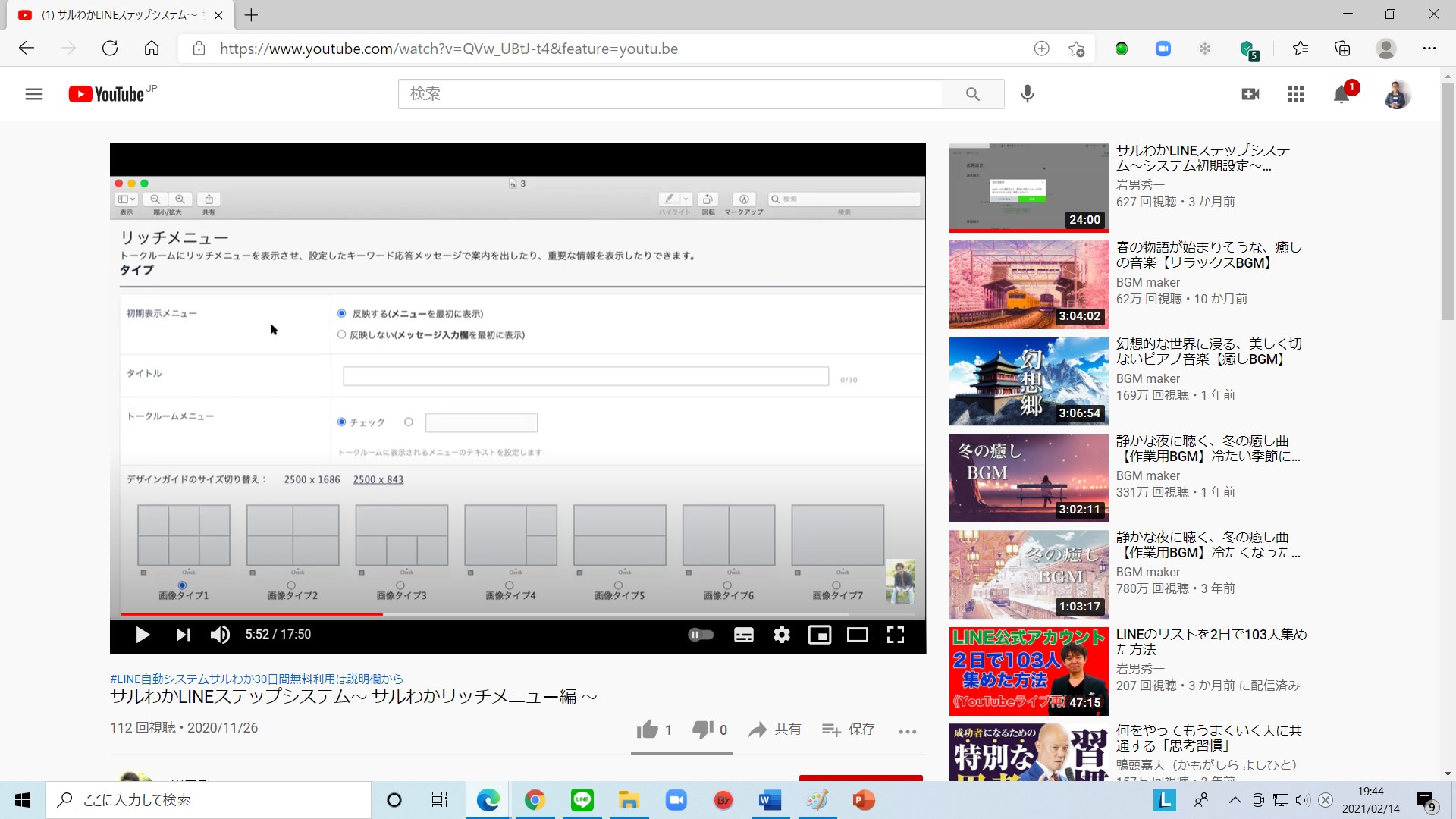Viewport: 1456px width, 819px height.
Task: Open the Windows Start menu
Action: coord(23,800)
